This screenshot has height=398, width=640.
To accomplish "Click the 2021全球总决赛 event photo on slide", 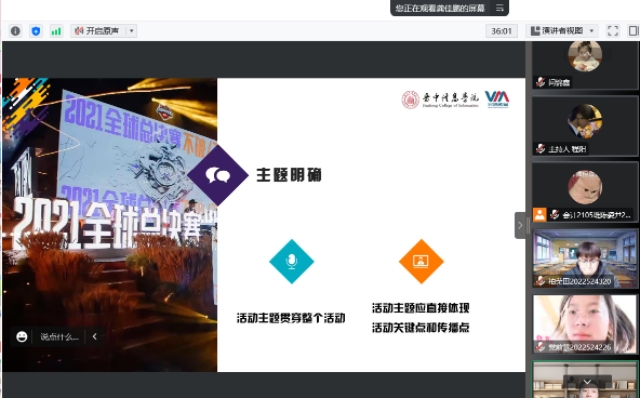I will [x=109, y=225].
